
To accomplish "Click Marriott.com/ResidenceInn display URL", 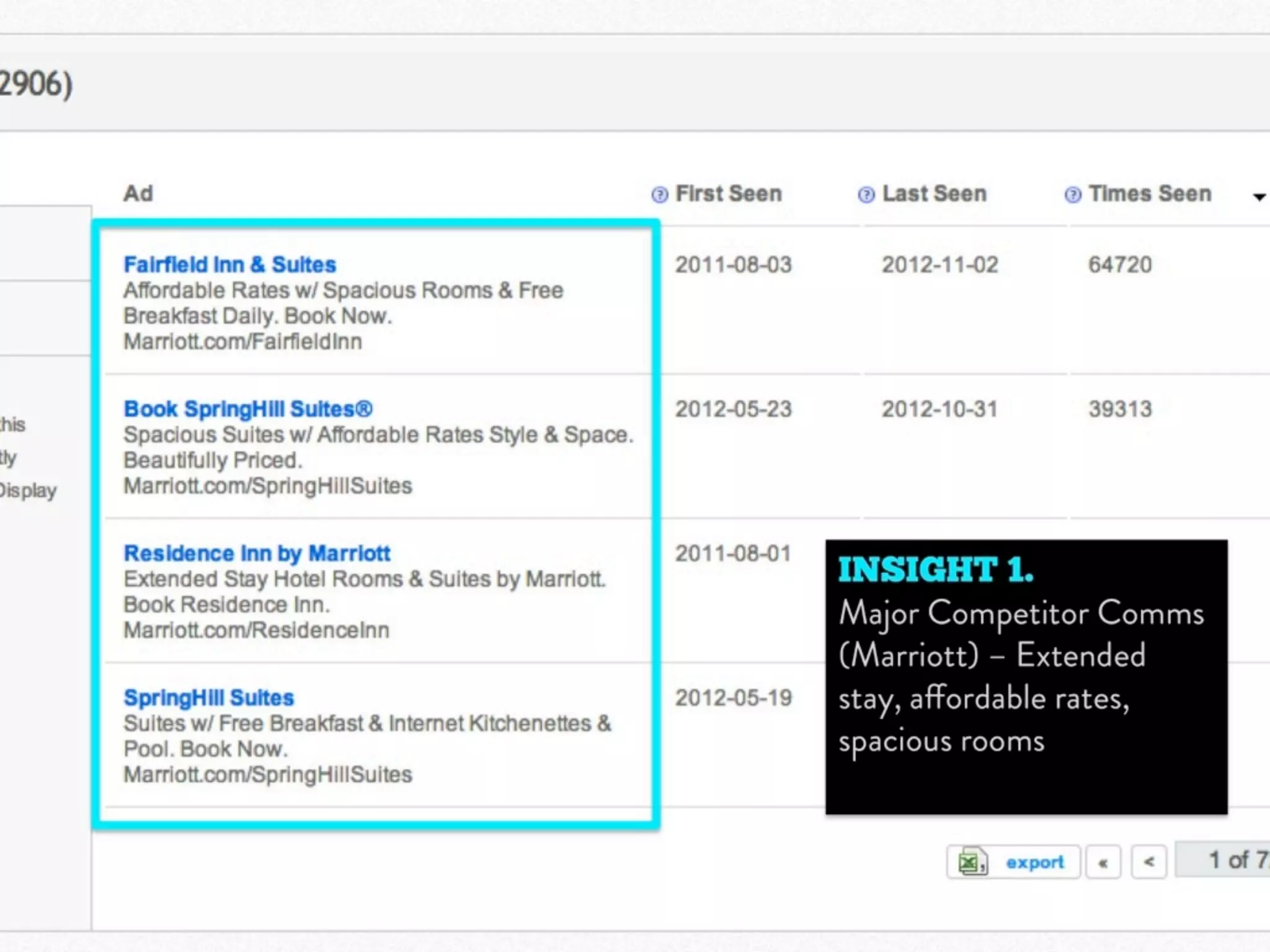I will click(256, 630).
